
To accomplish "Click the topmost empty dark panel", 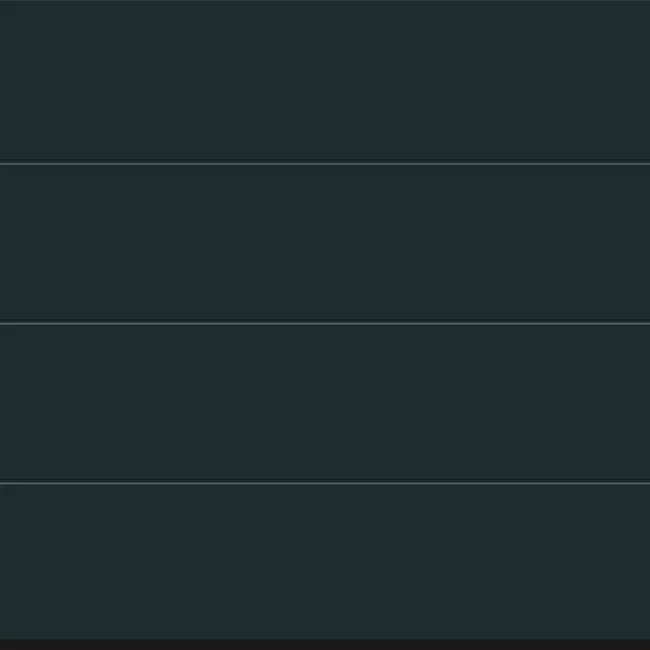I will 325,80.
